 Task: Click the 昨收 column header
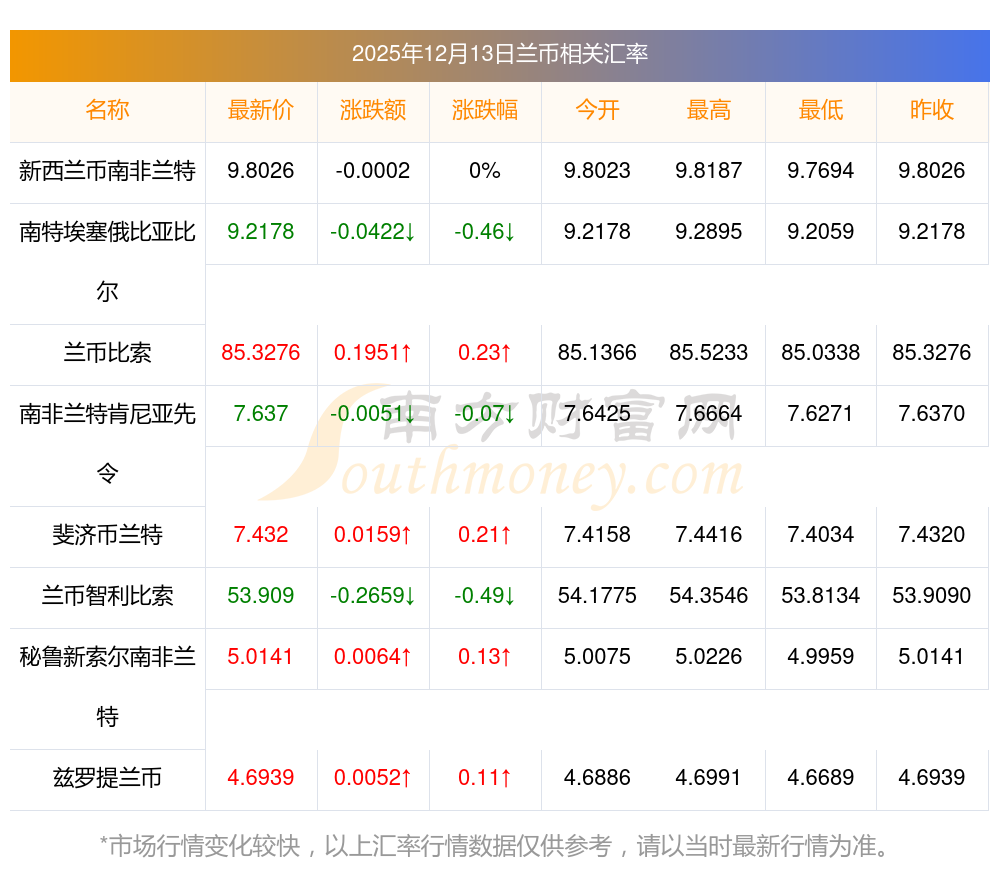[932, 111]
